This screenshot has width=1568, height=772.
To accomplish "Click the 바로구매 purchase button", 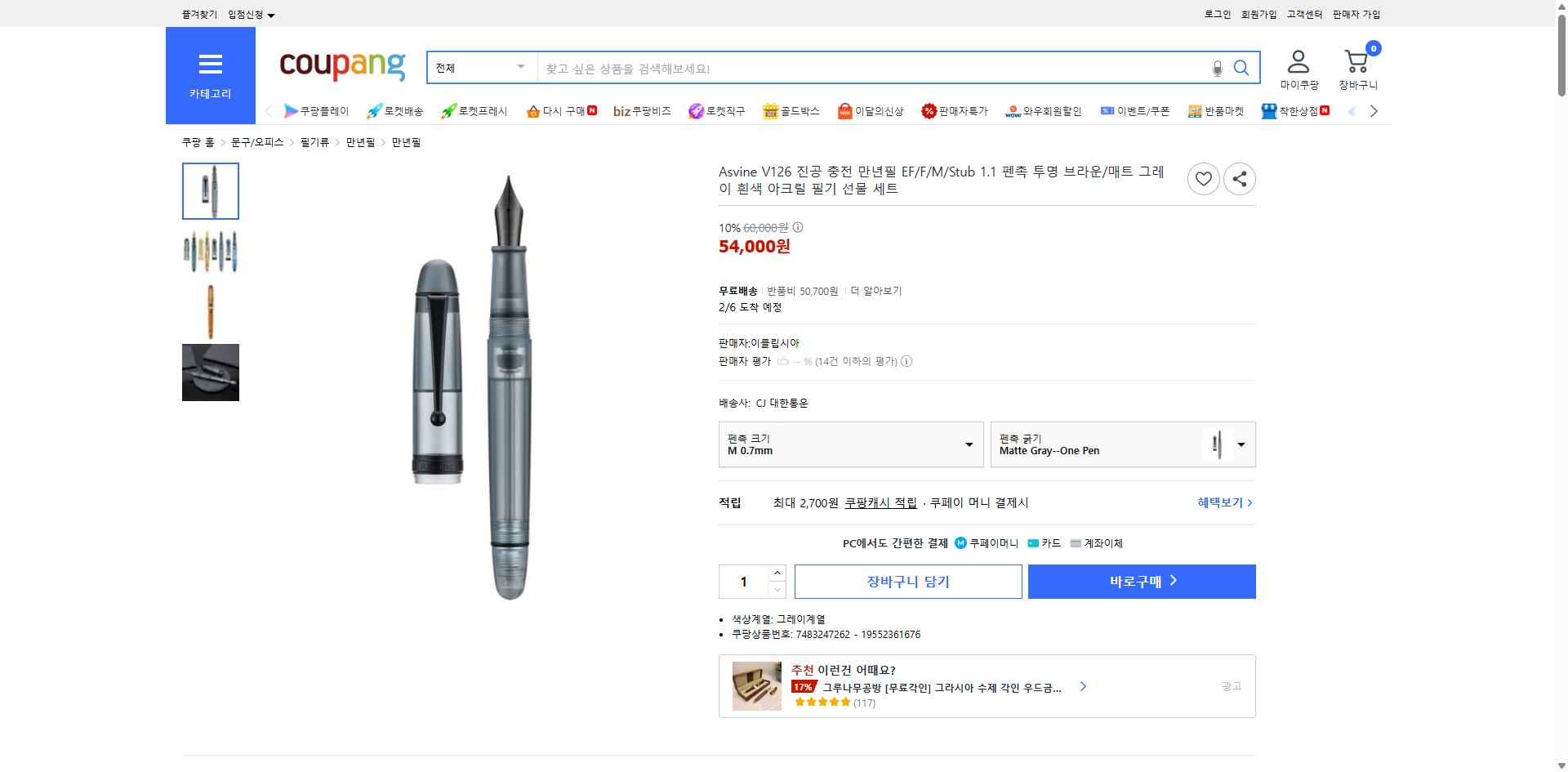I will click(1141, 581).
